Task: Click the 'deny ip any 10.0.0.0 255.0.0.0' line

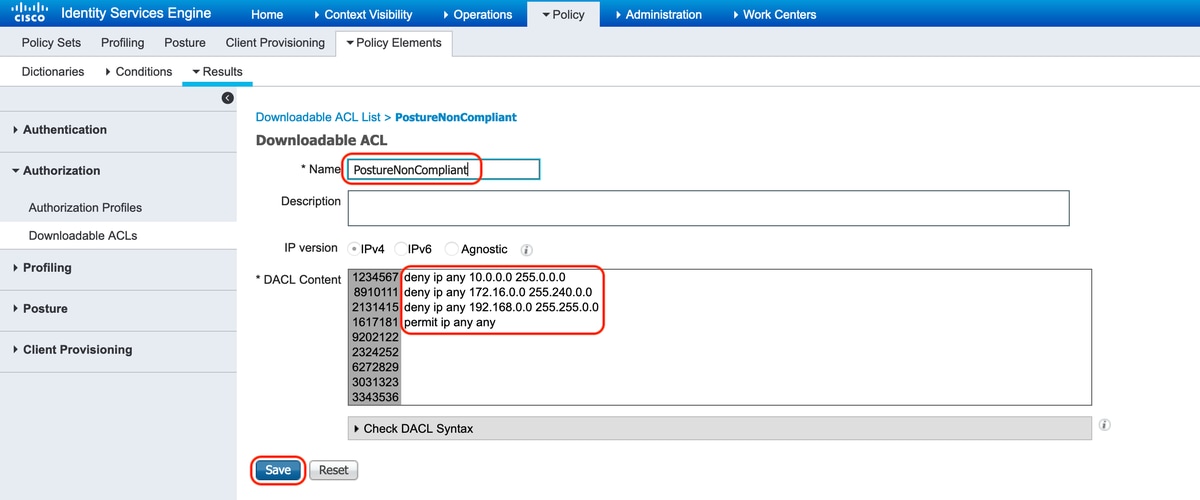Action: pos(485,277)
